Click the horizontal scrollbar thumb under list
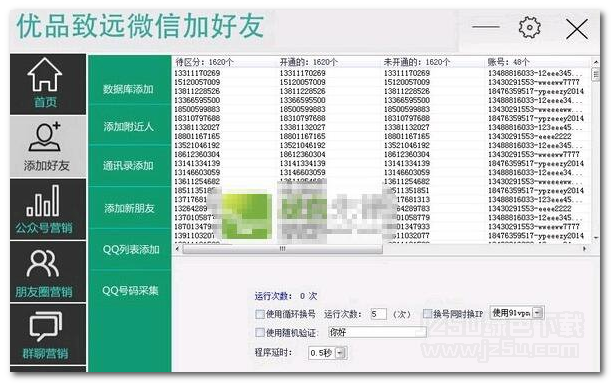611x383 pixels. click(283, 249)
